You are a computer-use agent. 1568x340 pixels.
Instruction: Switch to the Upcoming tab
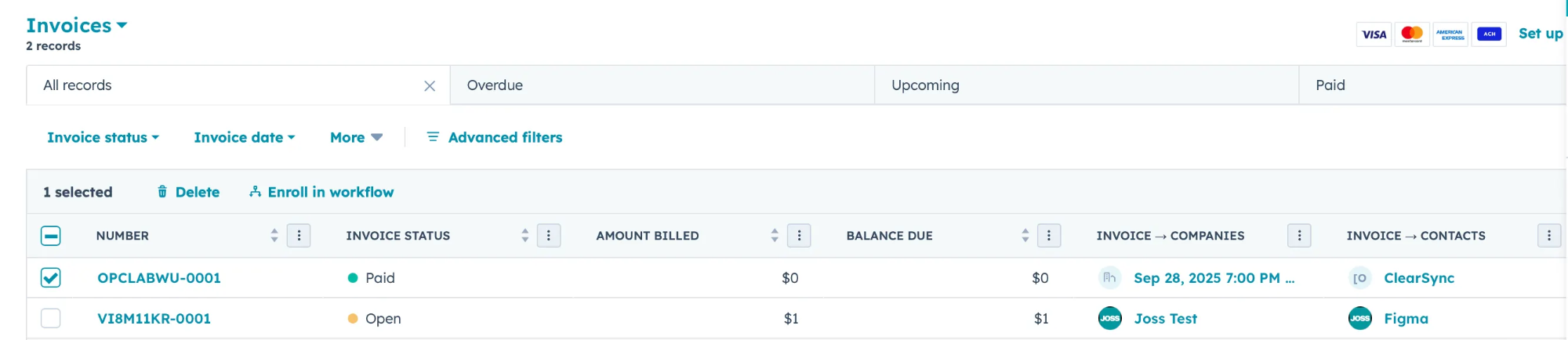tap(925, 85)
